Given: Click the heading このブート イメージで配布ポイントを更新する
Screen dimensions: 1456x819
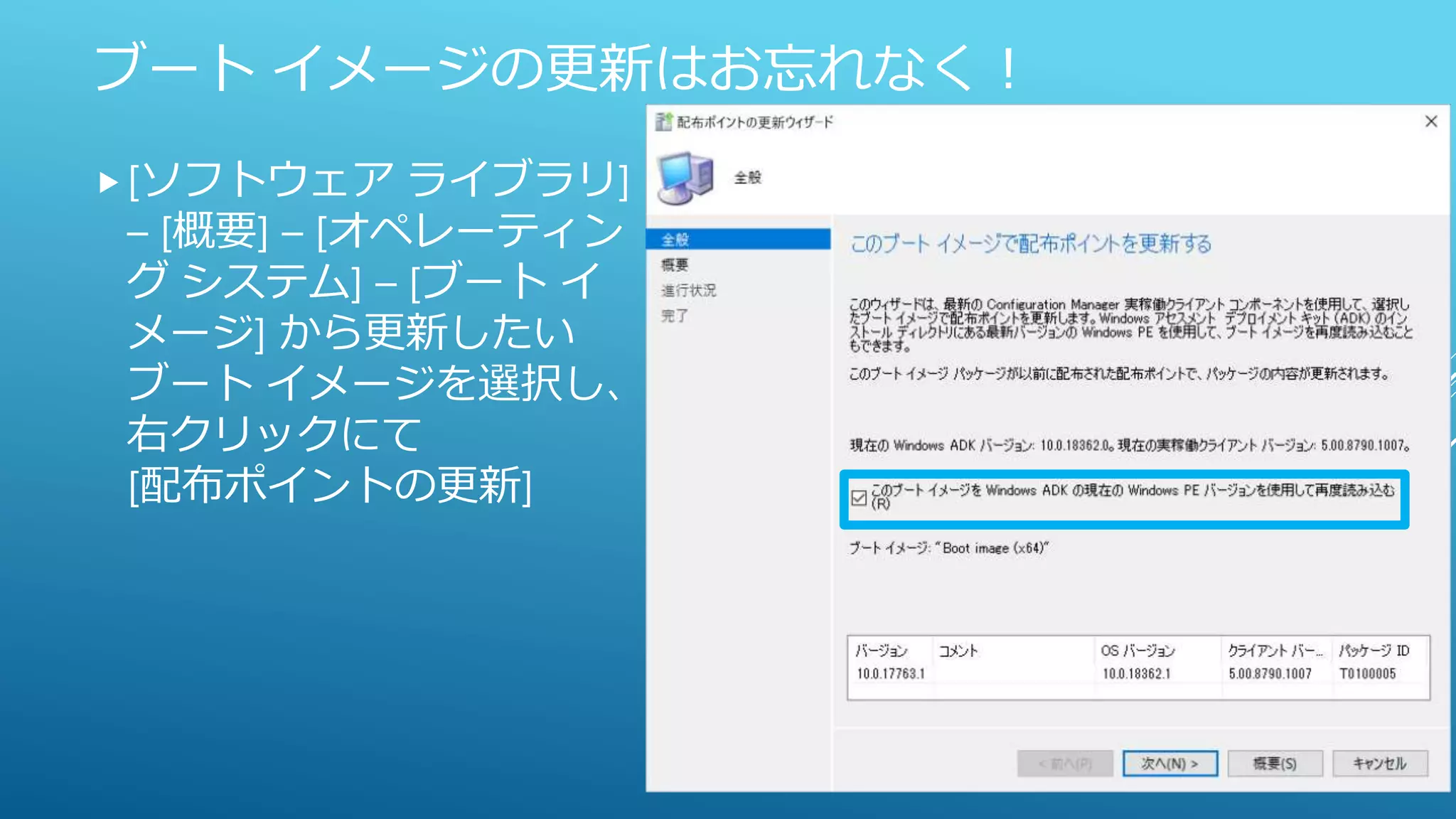Looking at the screenshot, I should tap(1031, 244).
